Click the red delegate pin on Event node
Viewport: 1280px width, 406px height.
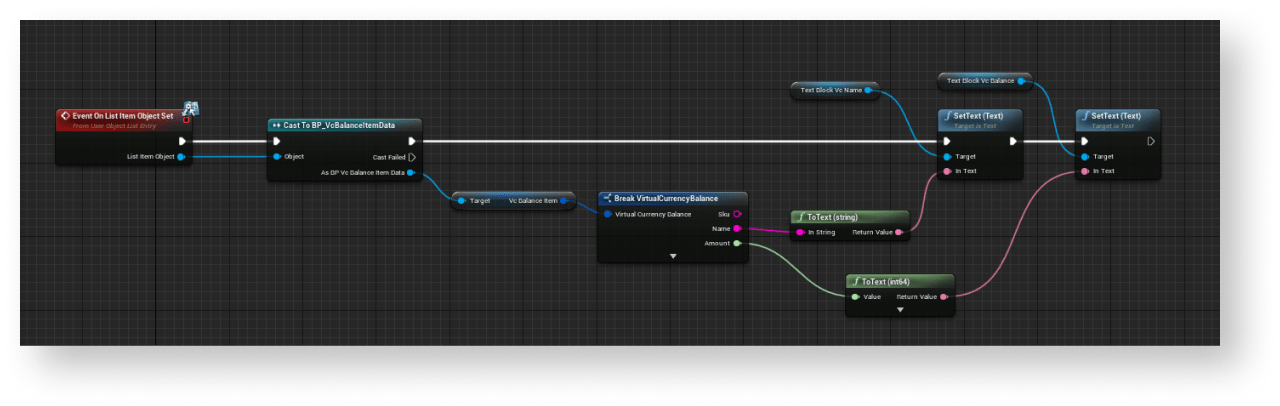point(186,119)
